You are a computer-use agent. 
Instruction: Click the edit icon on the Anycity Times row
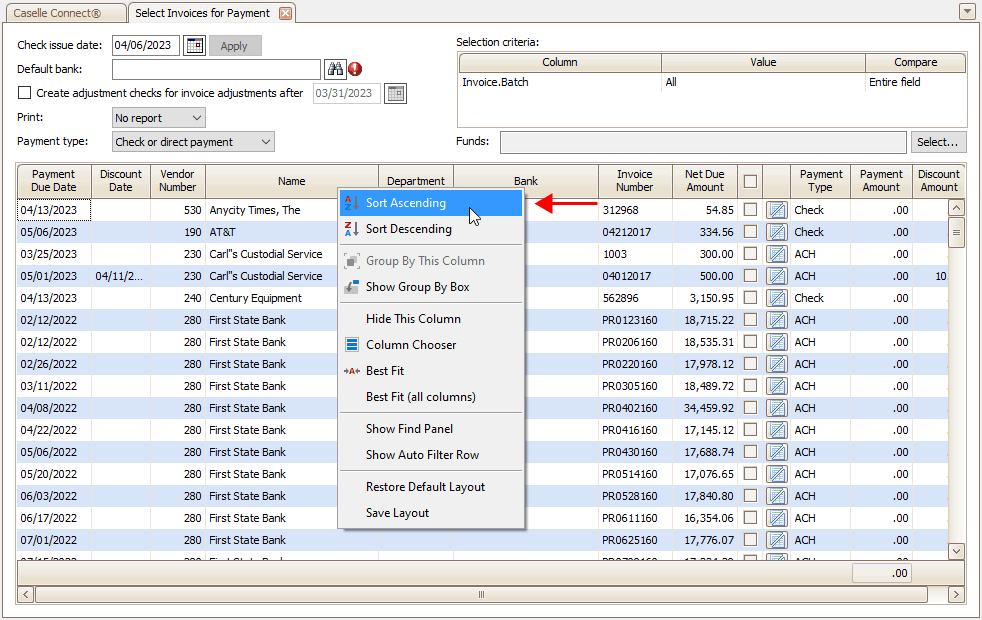click(x=777, y=210)
